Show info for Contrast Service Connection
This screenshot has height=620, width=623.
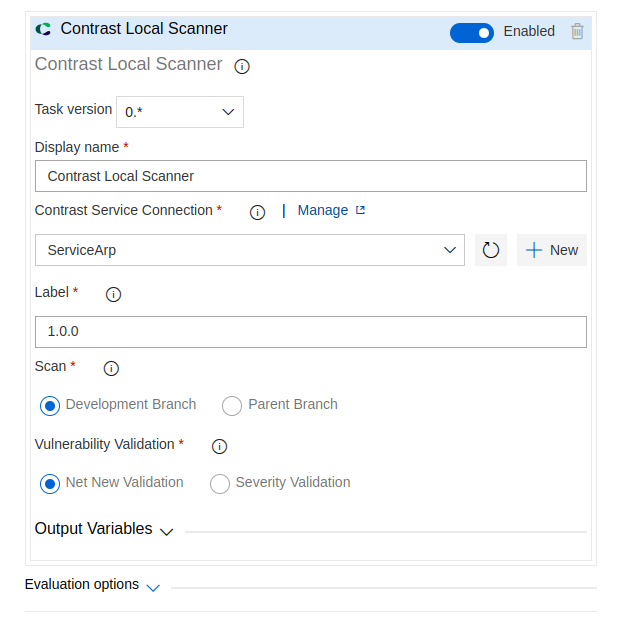click(x=257, y=212)
